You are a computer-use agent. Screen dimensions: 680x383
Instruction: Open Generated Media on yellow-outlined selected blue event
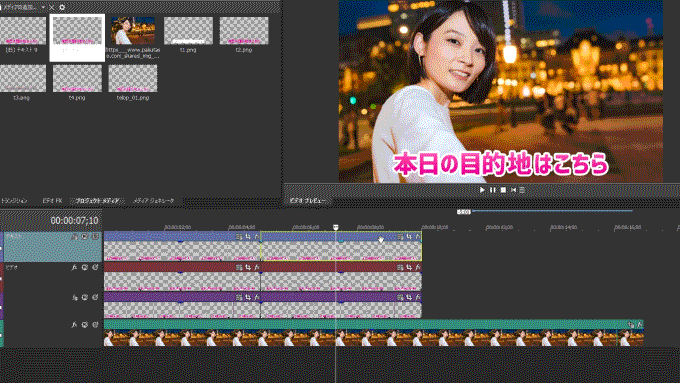pyautogui.click(x=400, y=237)
